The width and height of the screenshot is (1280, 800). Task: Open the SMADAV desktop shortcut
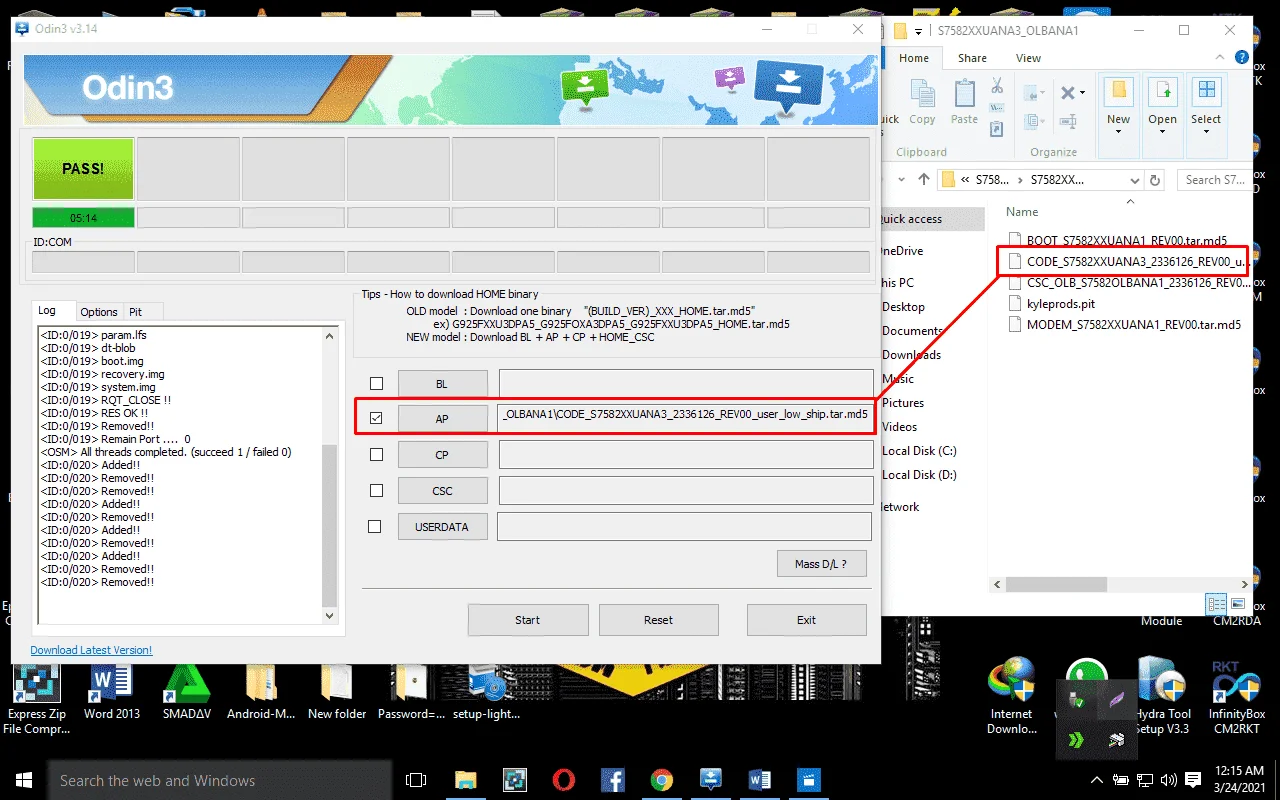pos(187,693)
